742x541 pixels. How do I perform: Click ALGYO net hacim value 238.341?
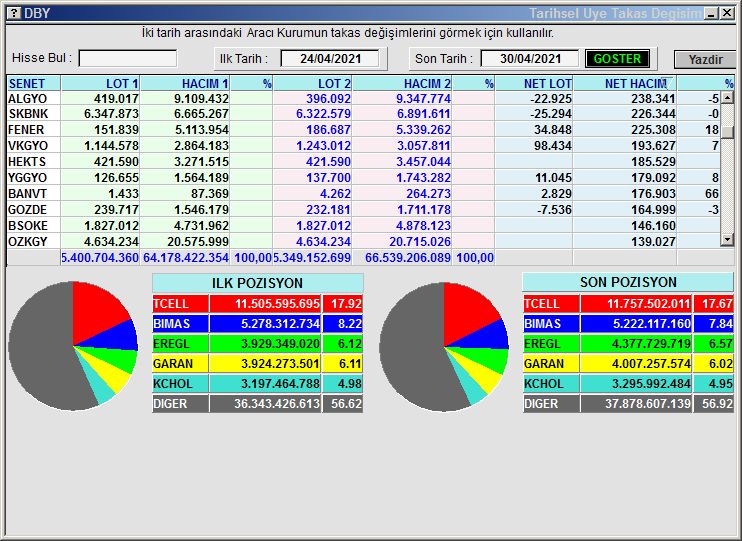point(653,98)
